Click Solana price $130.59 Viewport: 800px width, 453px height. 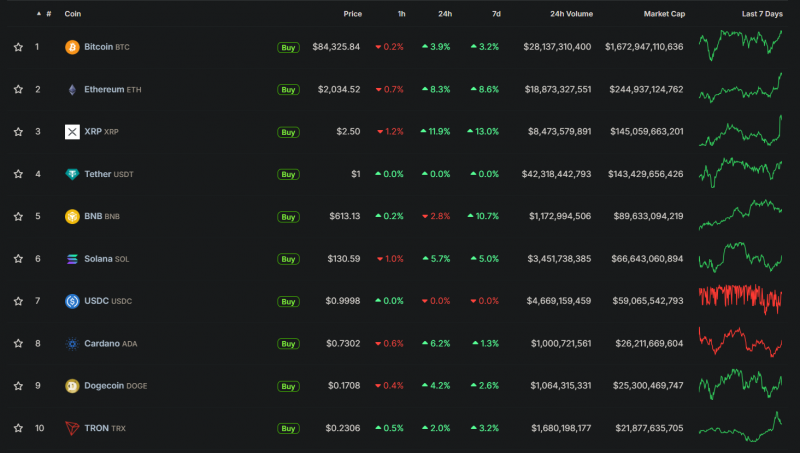point(344,259)
